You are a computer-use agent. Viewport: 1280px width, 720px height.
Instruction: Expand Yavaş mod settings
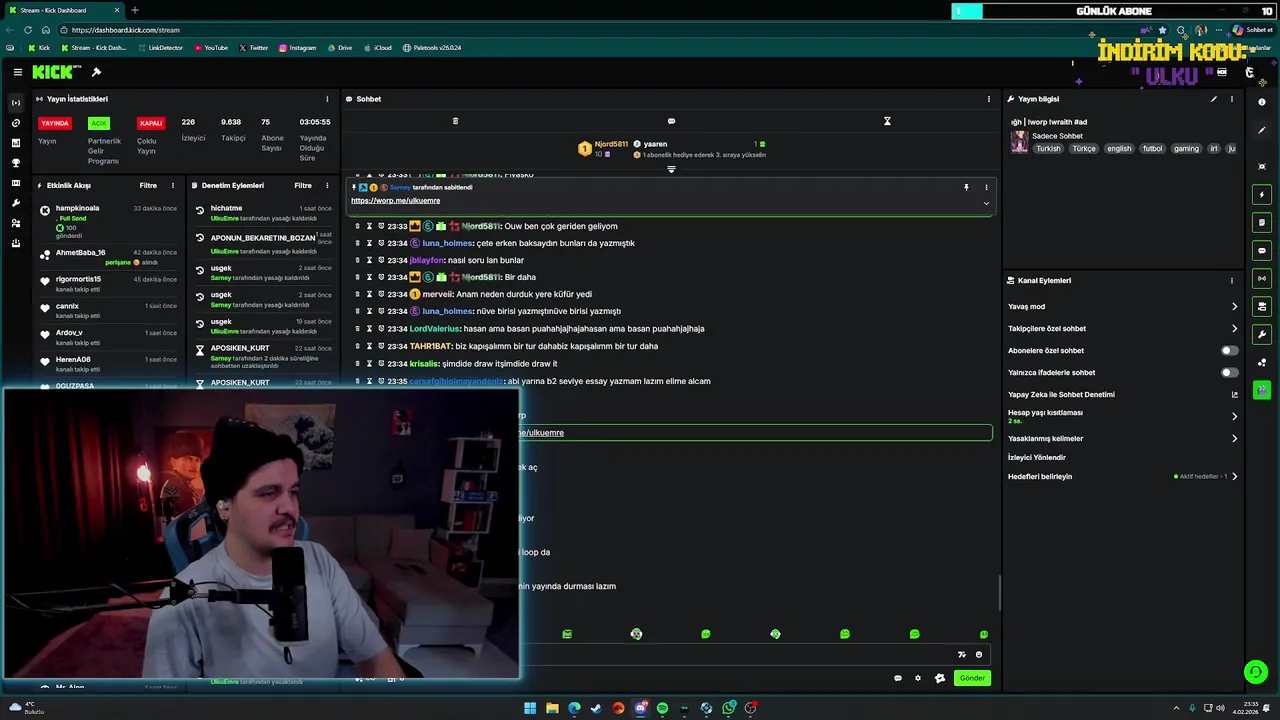(1234, 307)
